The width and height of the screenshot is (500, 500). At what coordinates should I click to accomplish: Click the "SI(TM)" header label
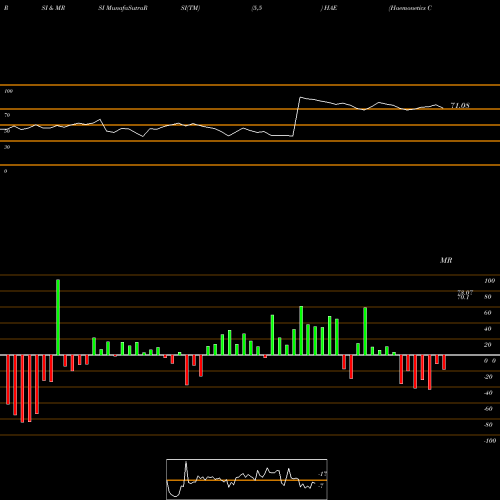(190, 8)
